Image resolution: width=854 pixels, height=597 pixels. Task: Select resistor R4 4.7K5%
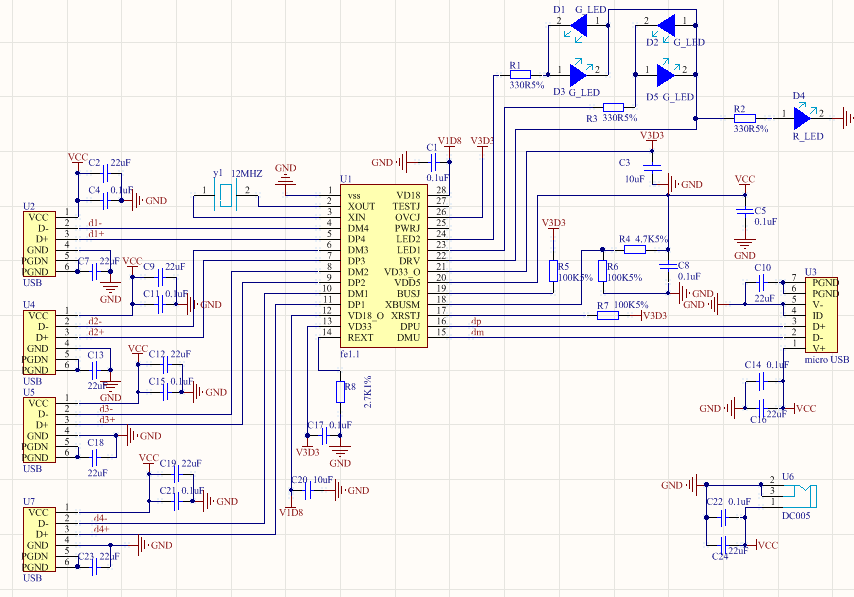[x=635, y=249]
